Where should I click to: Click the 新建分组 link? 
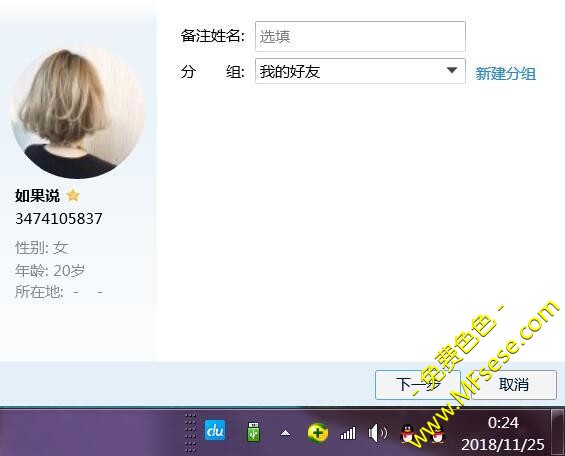coord(505,73)
